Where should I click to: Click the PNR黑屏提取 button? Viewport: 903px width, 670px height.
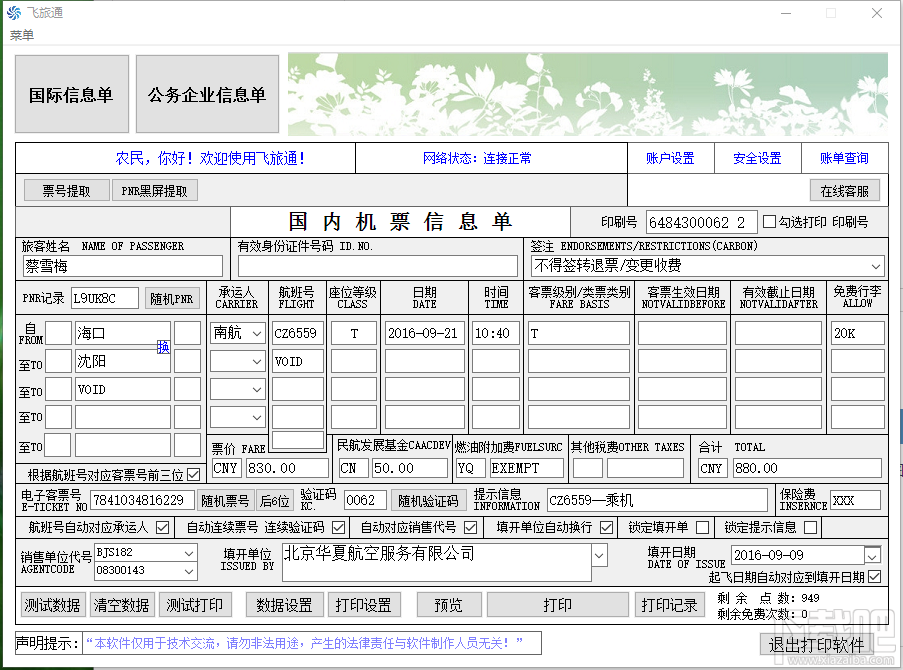154,191
